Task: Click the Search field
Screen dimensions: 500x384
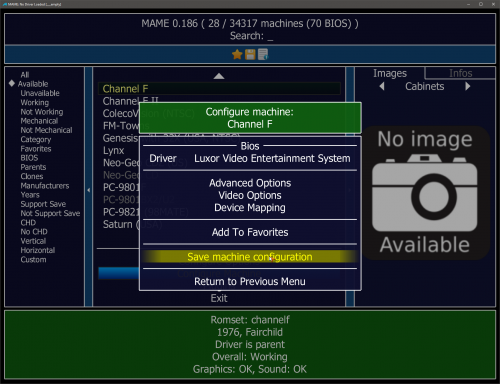Action: [x=251, y=36]
